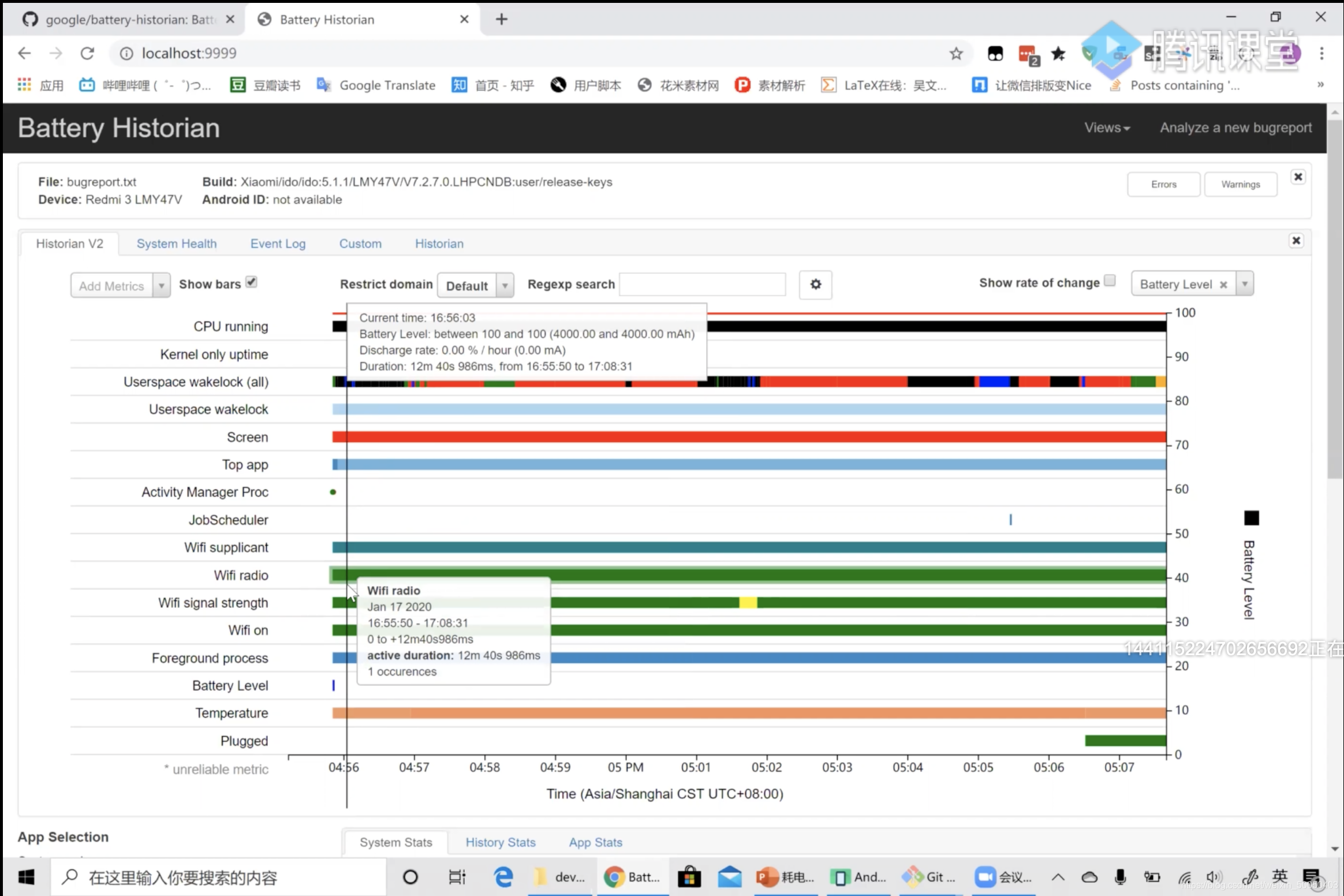Viewport: 1344px width, 896px height.
Task: Click the Chrome three-dot menu icon
Action: pyautogui.click(x=1321, y=54)
